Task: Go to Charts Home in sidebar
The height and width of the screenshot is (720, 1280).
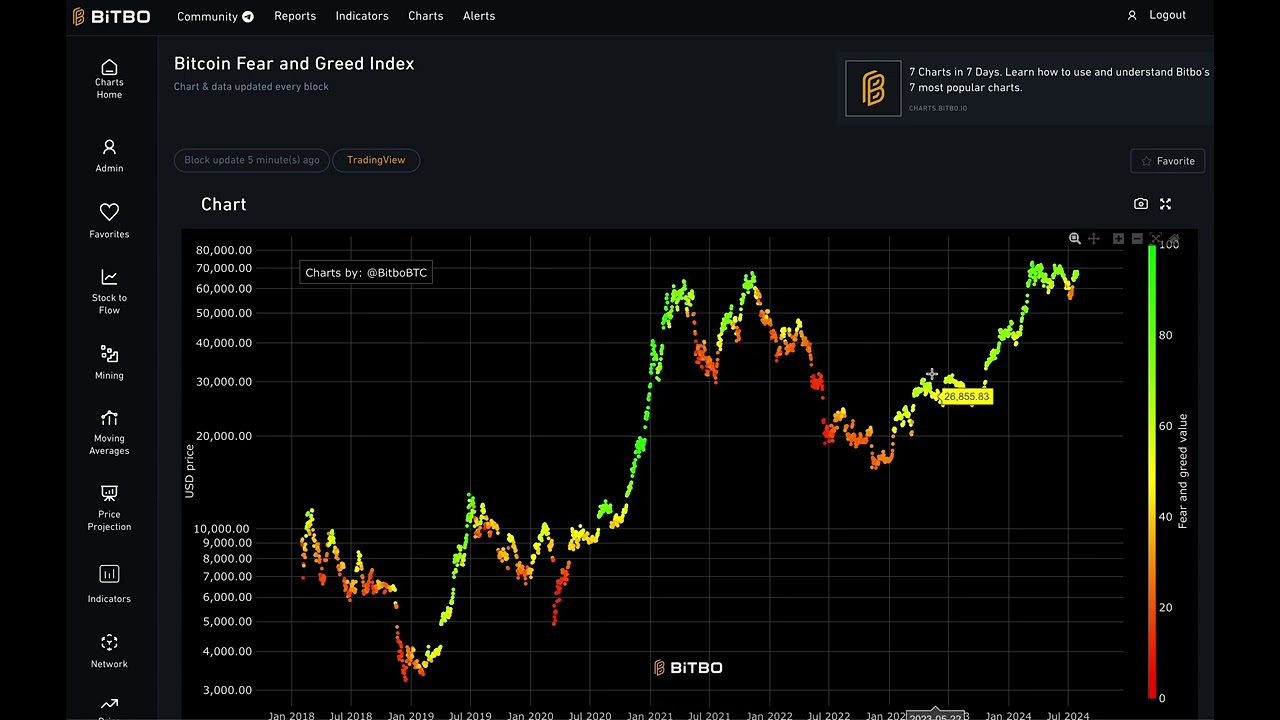Action: tap(109, 80)
